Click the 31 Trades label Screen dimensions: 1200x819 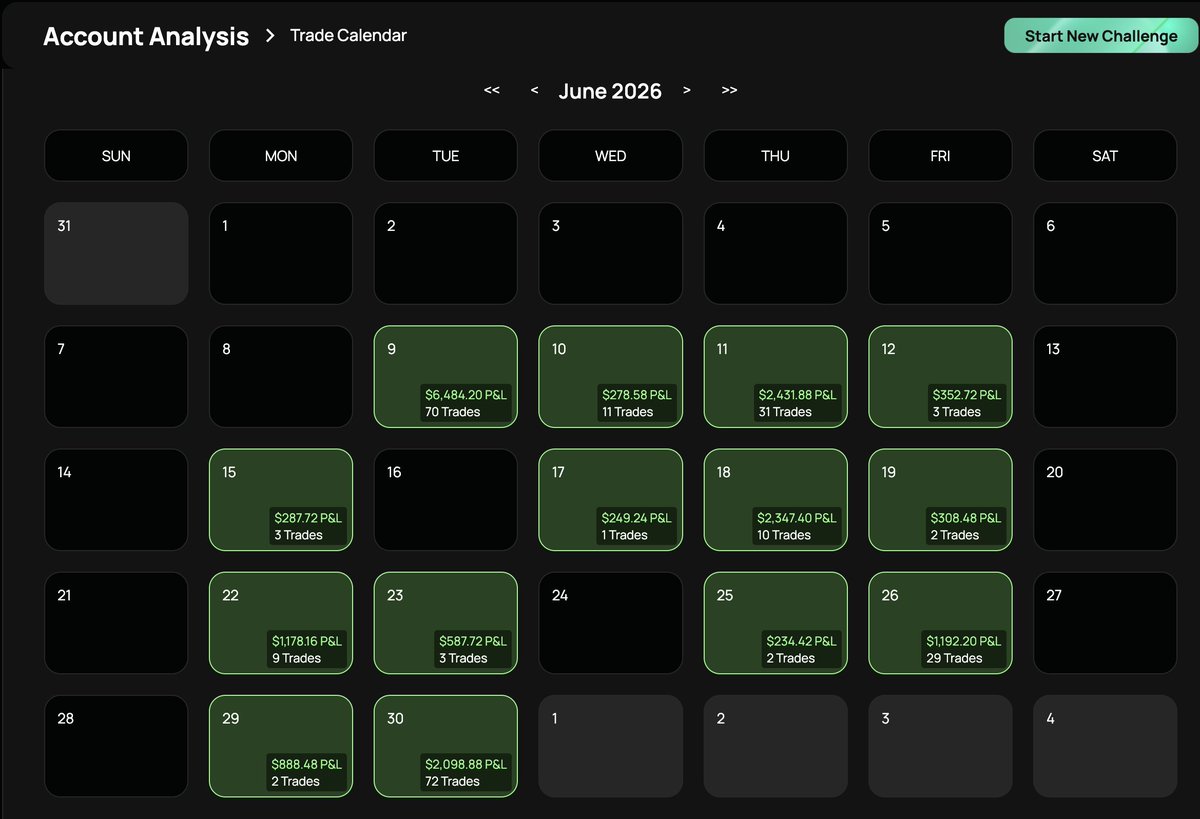(785, 412)
